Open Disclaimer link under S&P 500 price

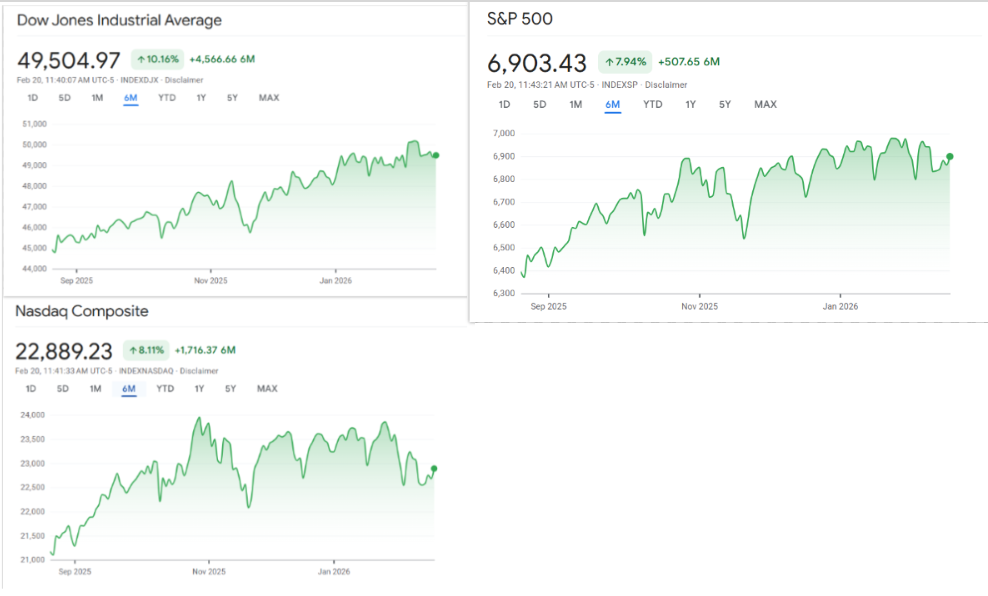pos(667,85)
